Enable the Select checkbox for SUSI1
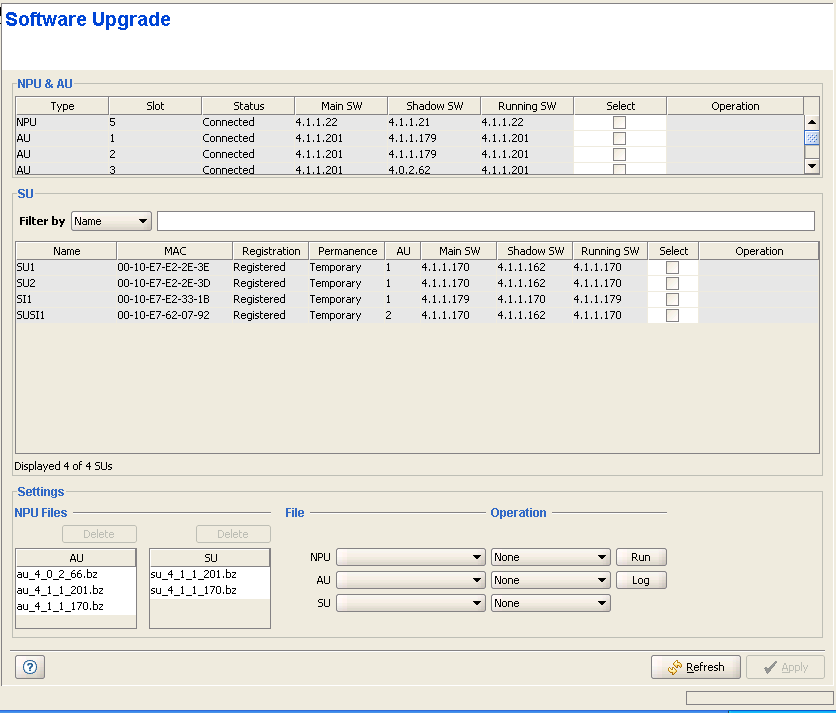The width and height of the screenshot is (836, 713). pos(672,315)
